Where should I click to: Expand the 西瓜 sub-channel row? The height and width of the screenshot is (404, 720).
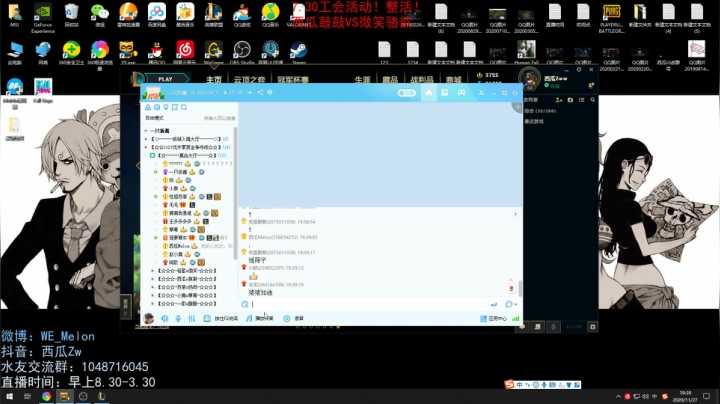pos(152,279)
